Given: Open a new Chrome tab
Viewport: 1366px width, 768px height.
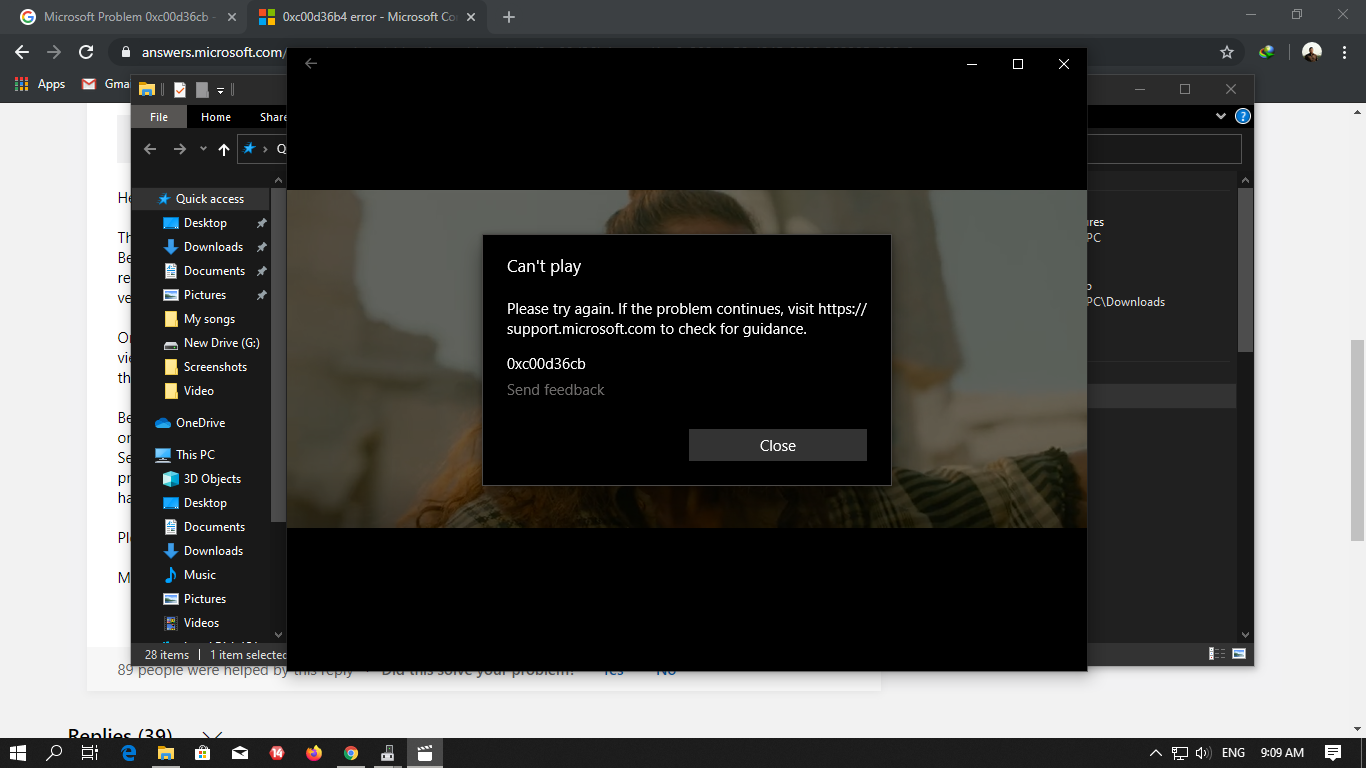Looking at the screenshot, I should pyautogui.click(x=509, y=17).
